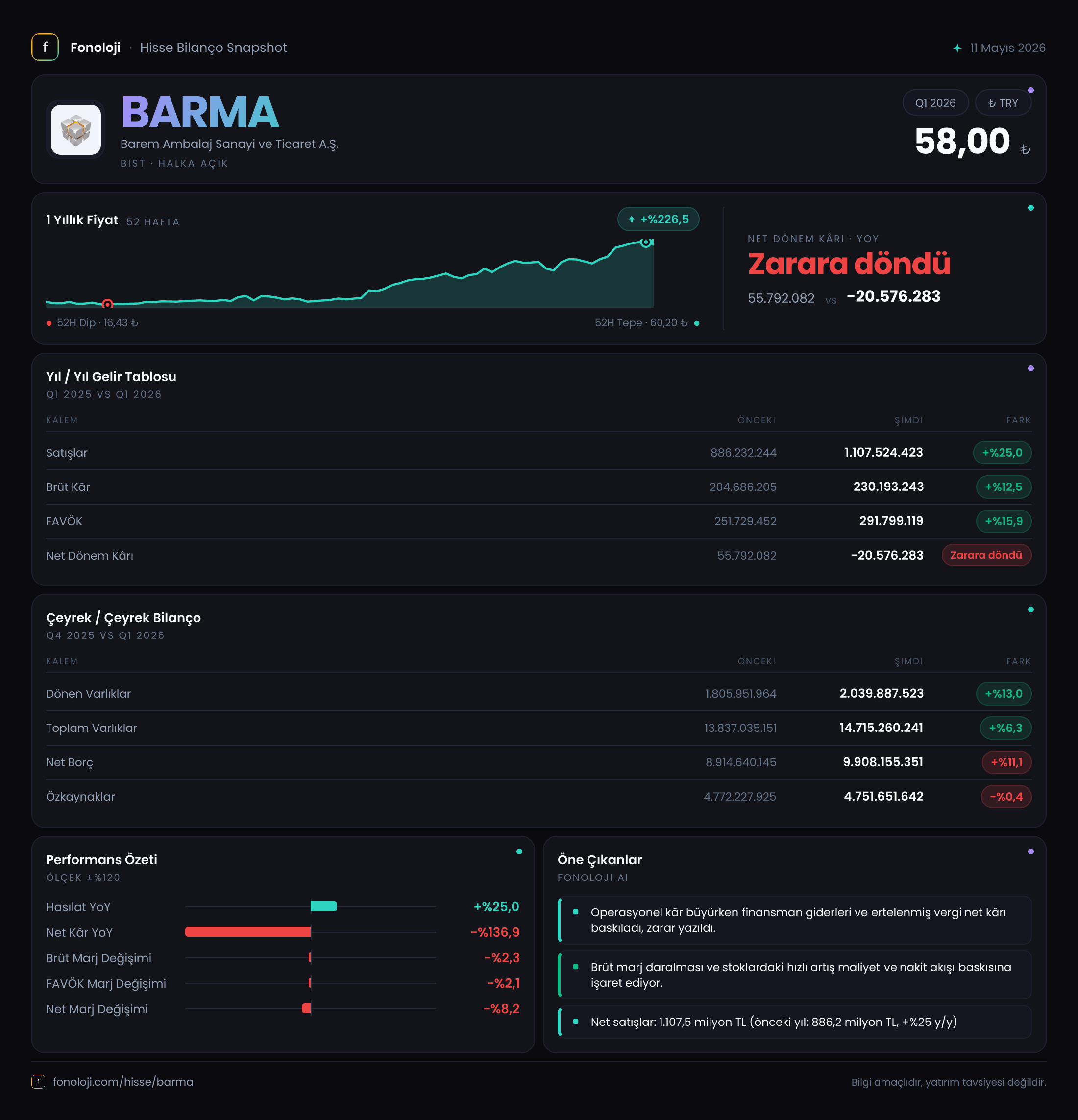Click the BARMA company logo thumbnail
This screenshot has height=1120, width=1078.
(76, 130)
